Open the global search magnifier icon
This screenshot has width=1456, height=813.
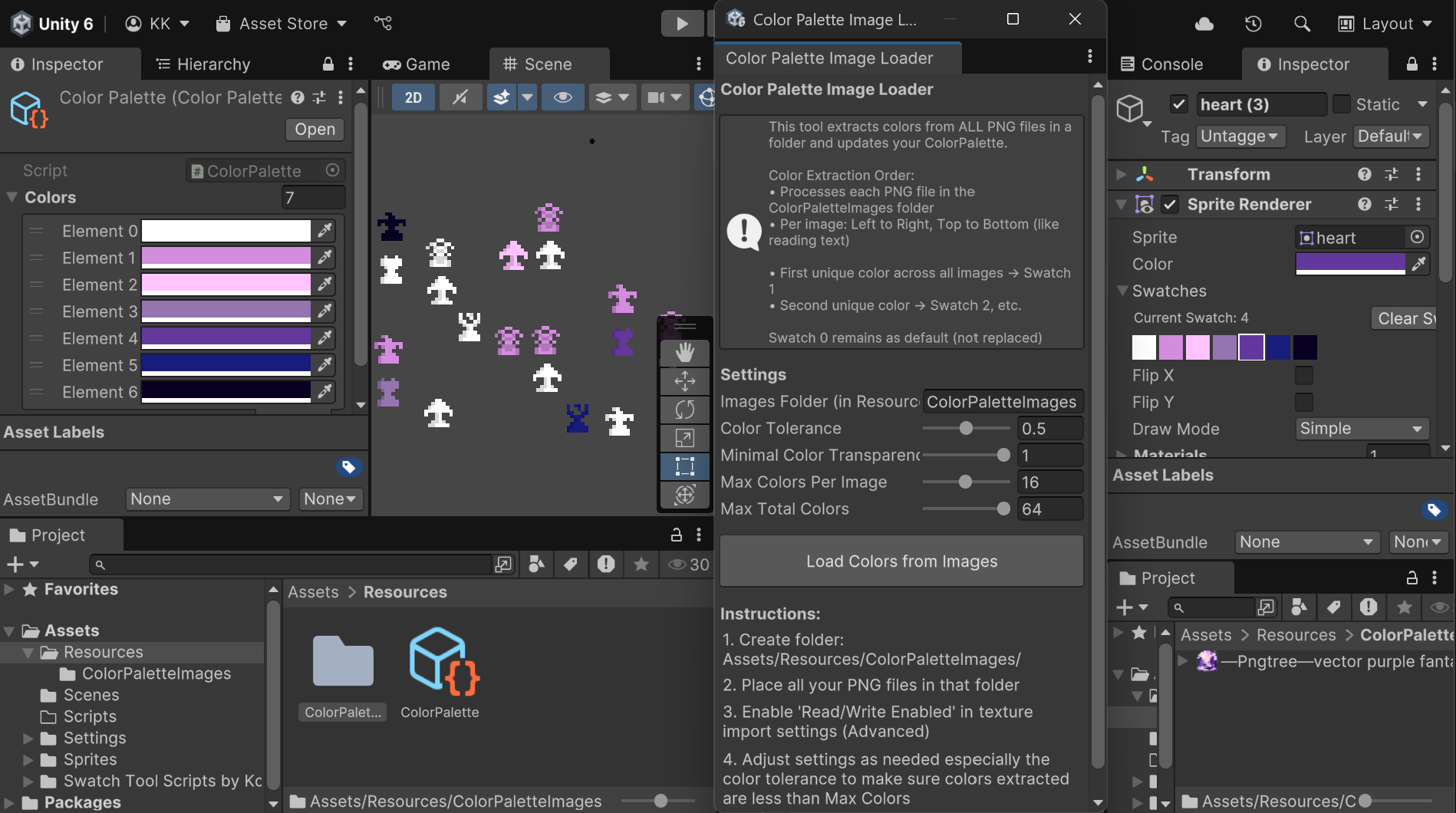click(x=1302, y=24)
